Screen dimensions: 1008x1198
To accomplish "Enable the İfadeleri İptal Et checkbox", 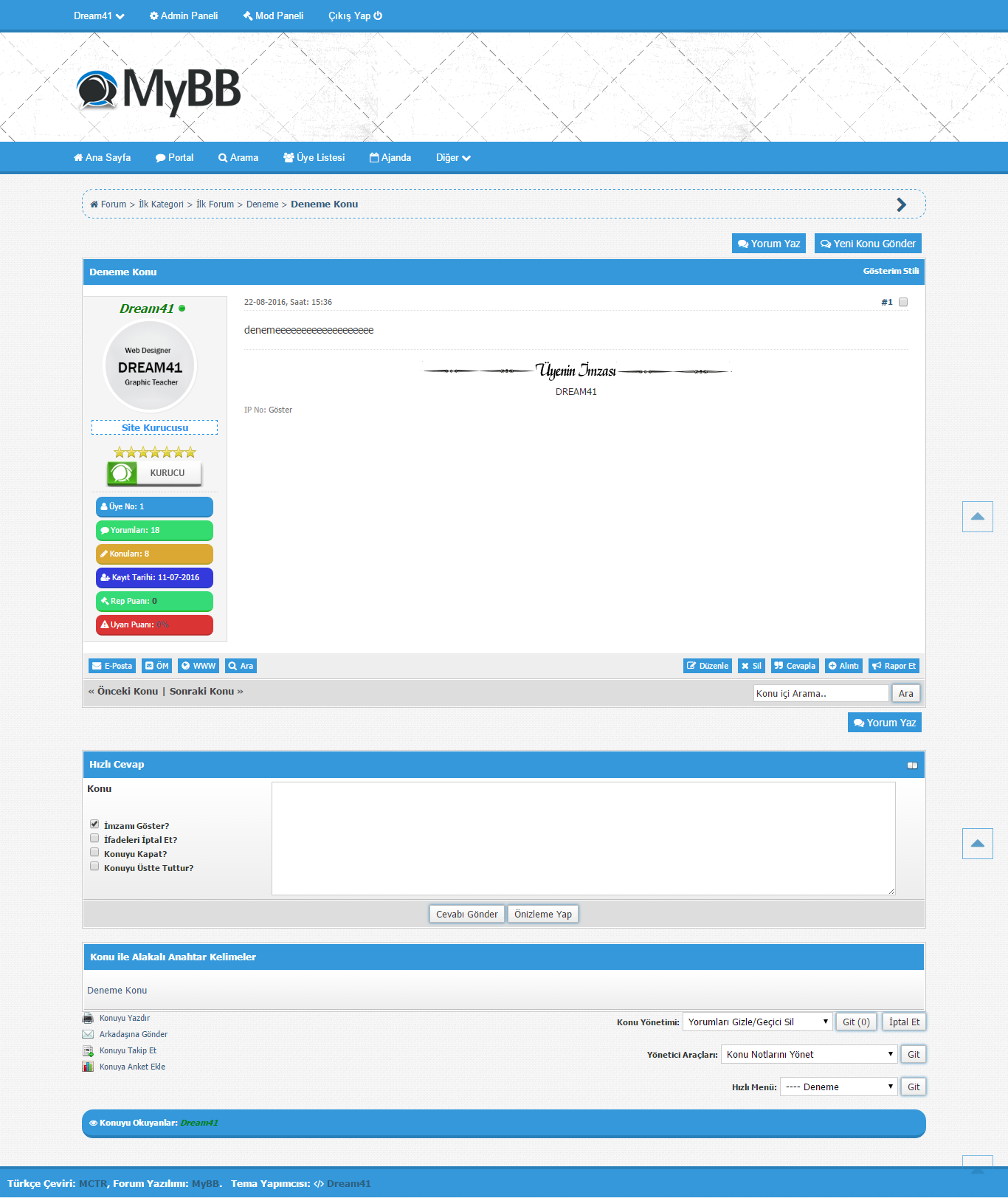I will [x=94, y=838].
